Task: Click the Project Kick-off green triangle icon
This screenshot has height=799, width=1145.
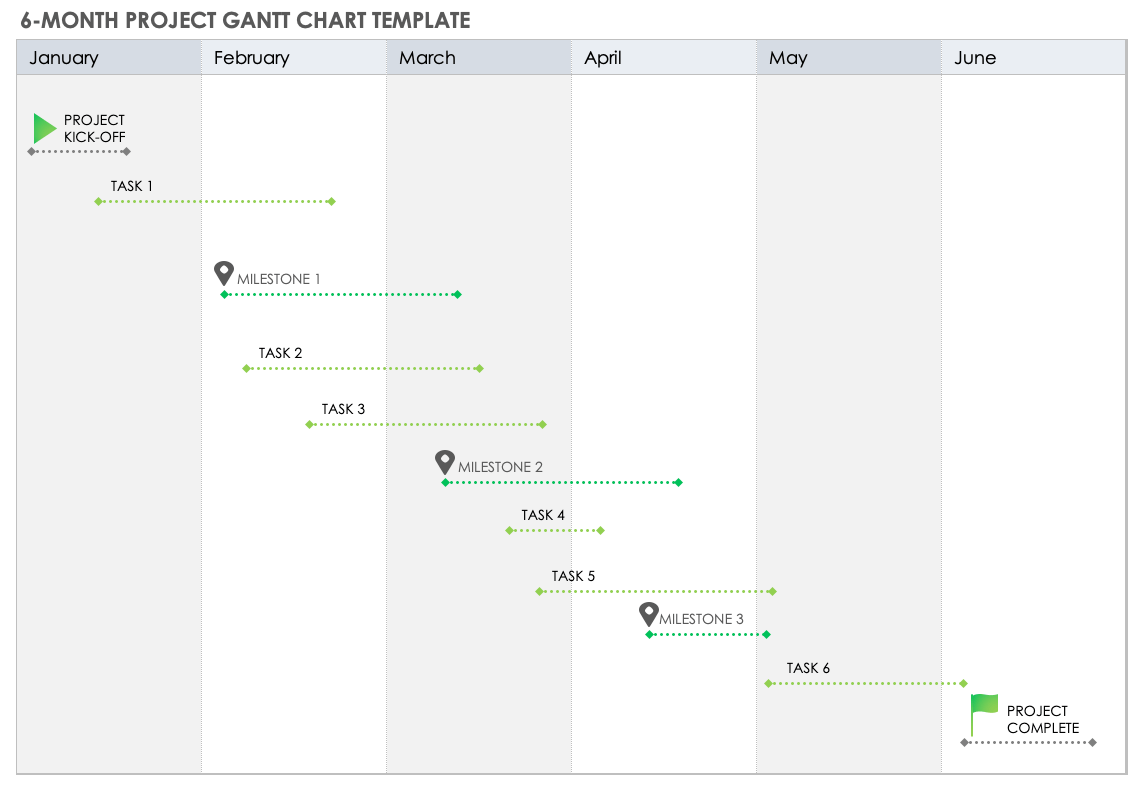Action: point(42,128)
